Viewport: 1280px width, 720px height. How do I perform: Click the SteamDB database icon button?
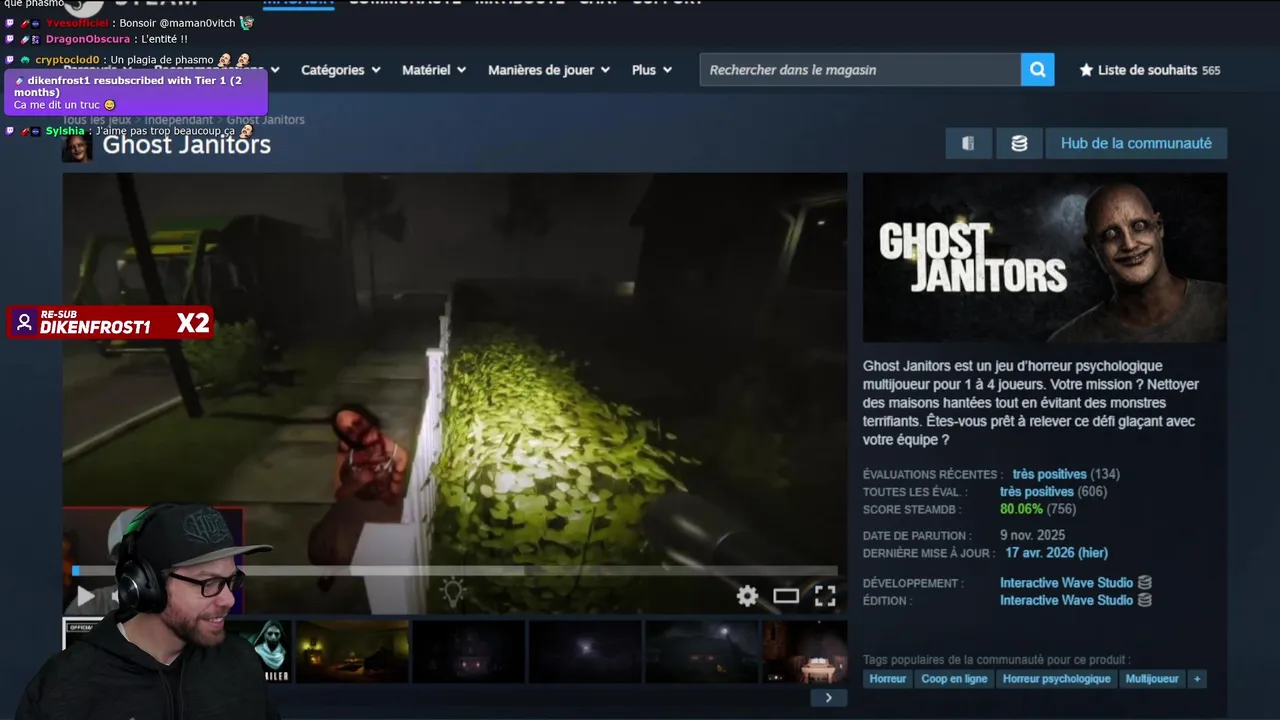tap(1019, 143)
